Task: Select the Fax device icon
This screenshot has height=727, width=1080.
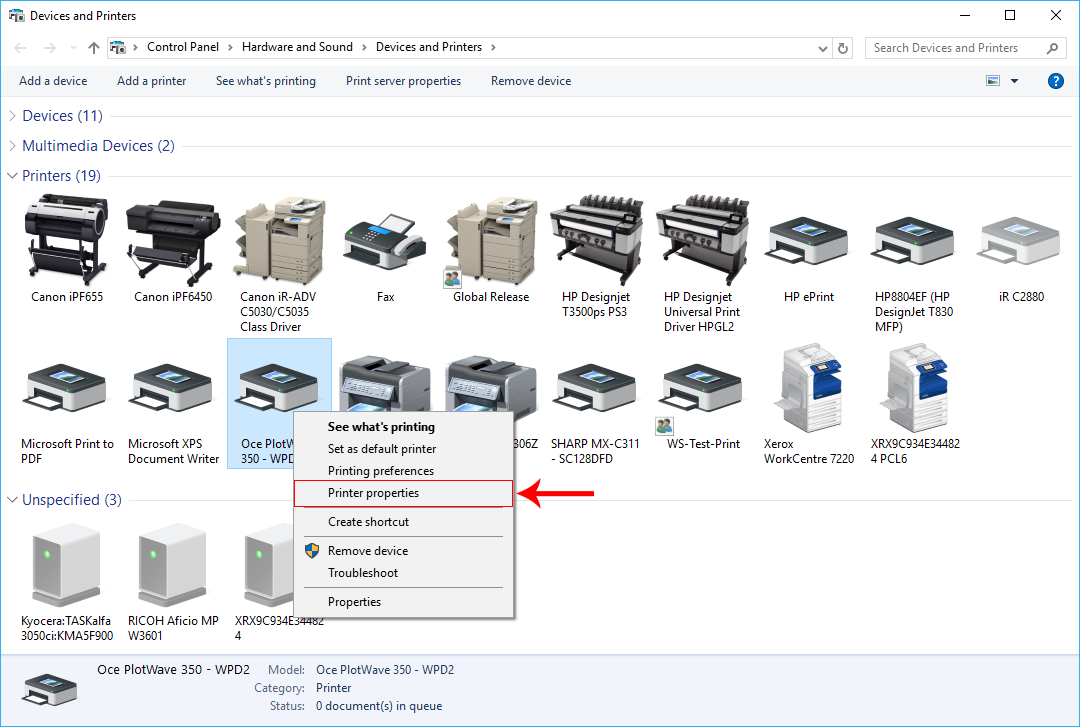Action: coord(385,243)
